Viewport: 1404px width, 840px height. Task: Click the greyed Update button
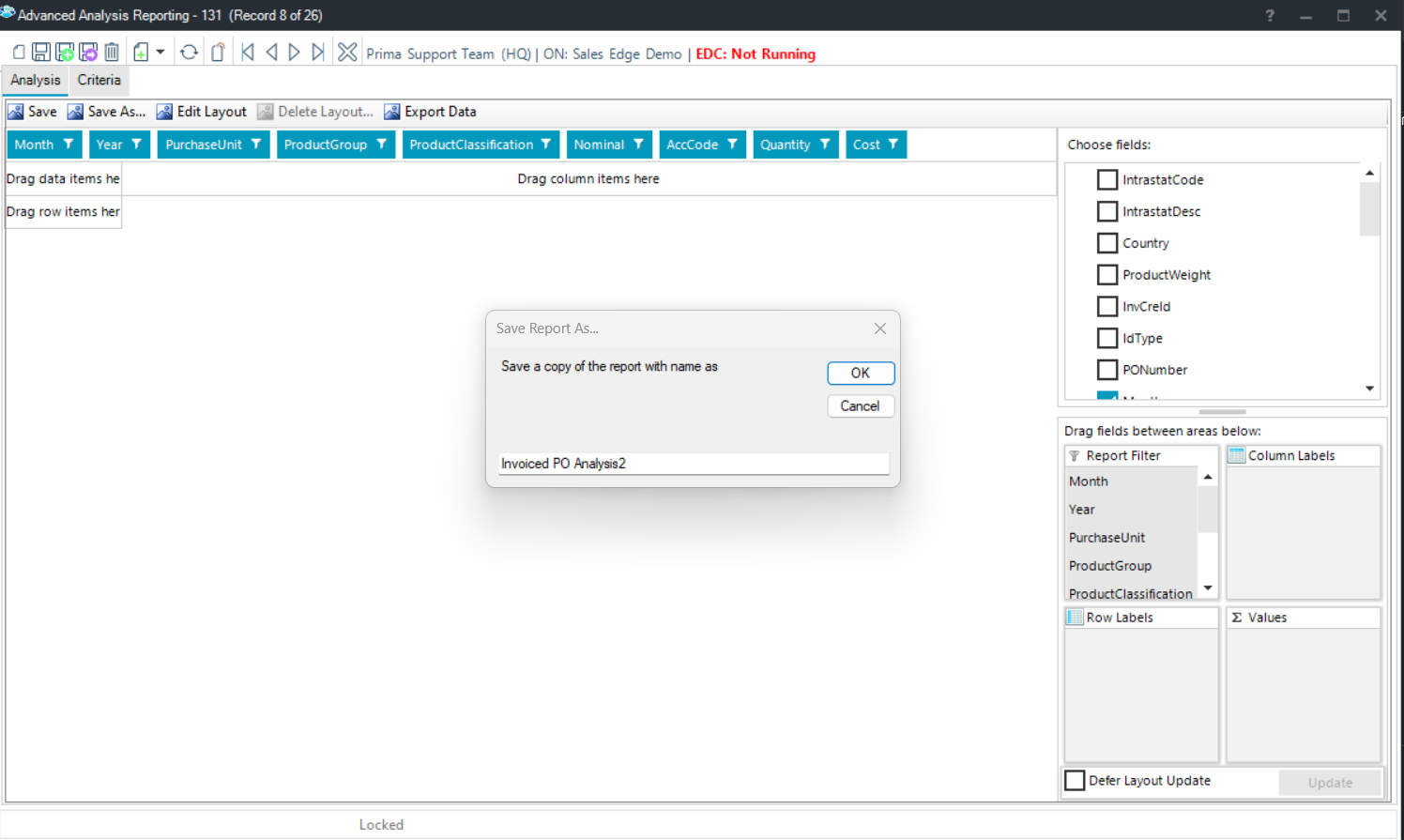(1330, 783)
